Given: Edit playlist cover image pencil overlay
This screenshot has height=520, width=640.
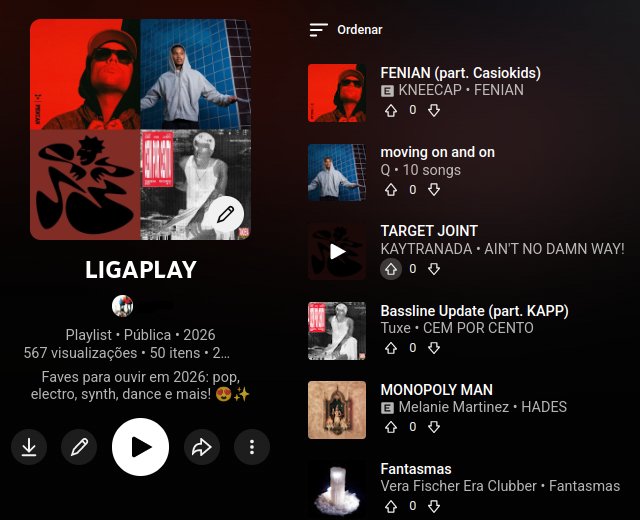Looking at the screenshot, I should 225,214.
